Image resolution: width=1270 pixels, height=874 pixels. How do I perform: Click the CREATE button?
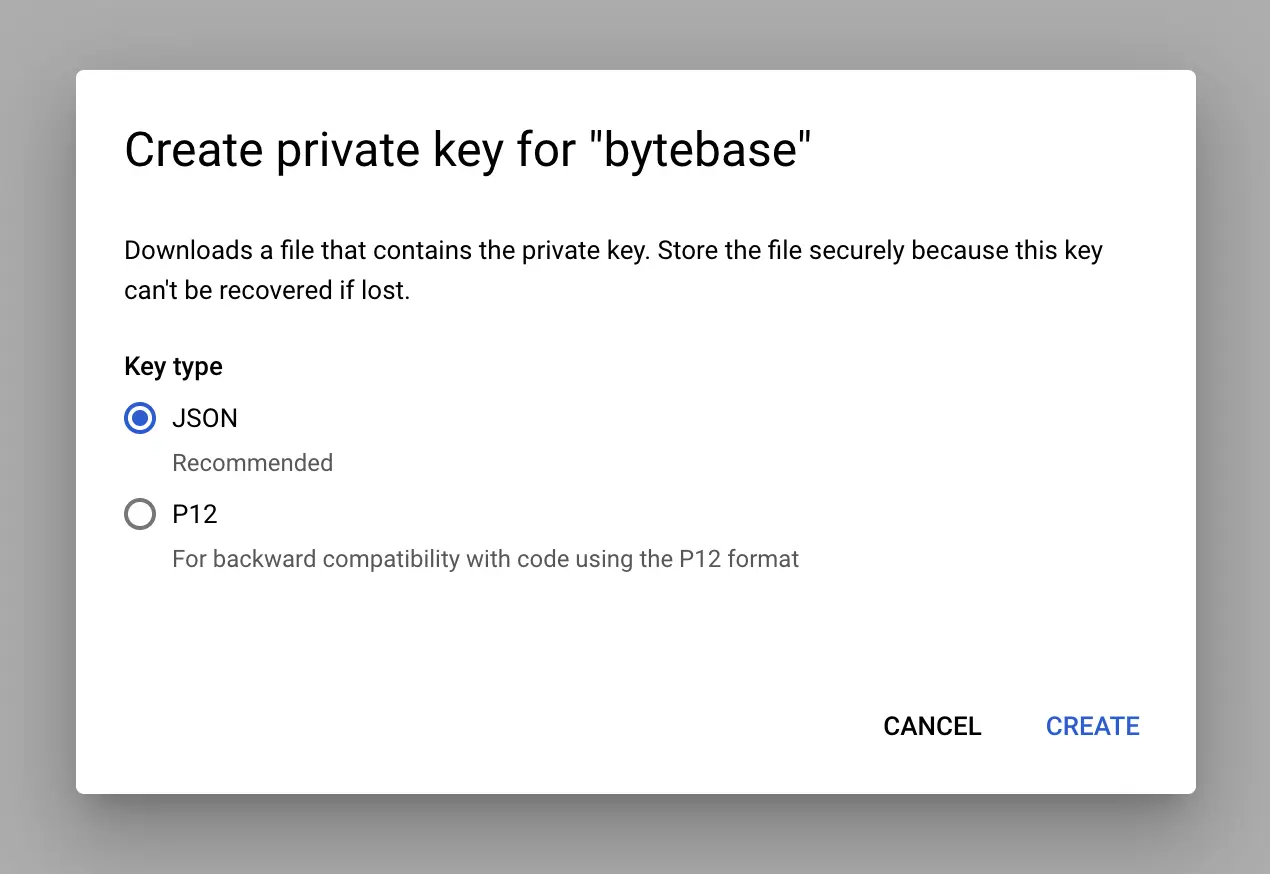coord(1092,726)
